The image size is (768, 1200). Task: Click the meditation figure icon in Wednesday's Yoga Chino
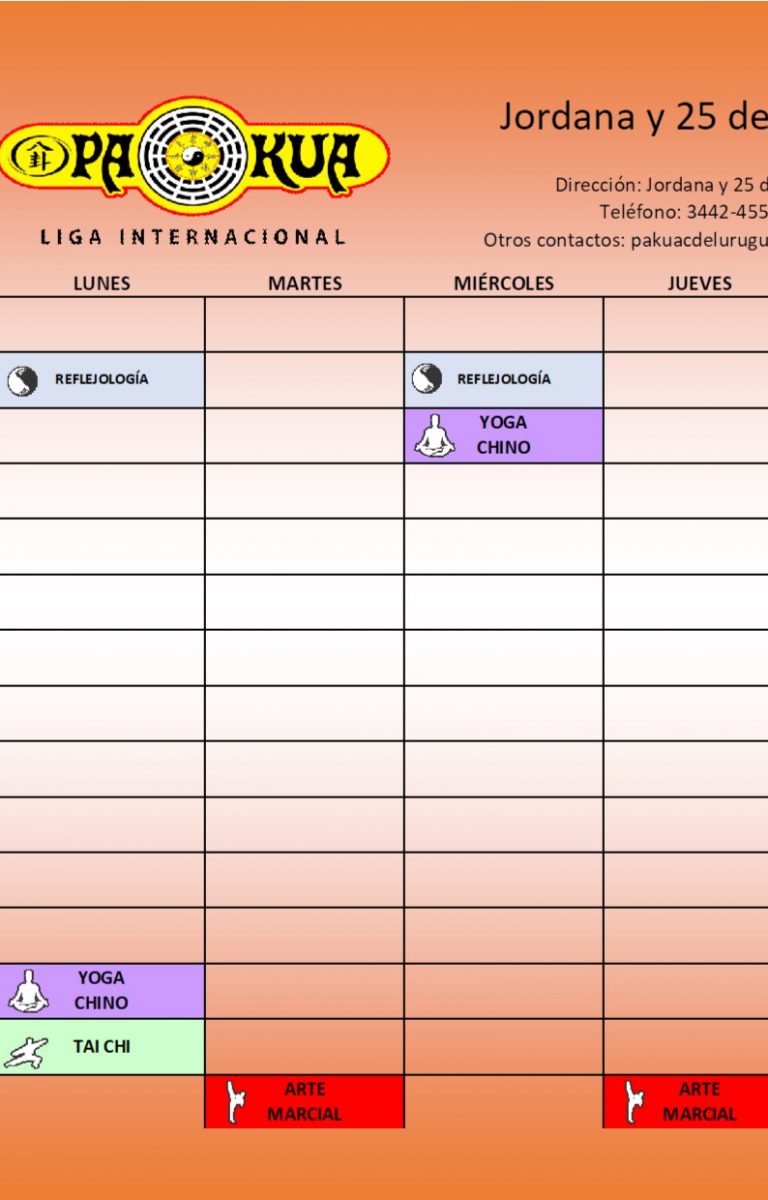435,436
